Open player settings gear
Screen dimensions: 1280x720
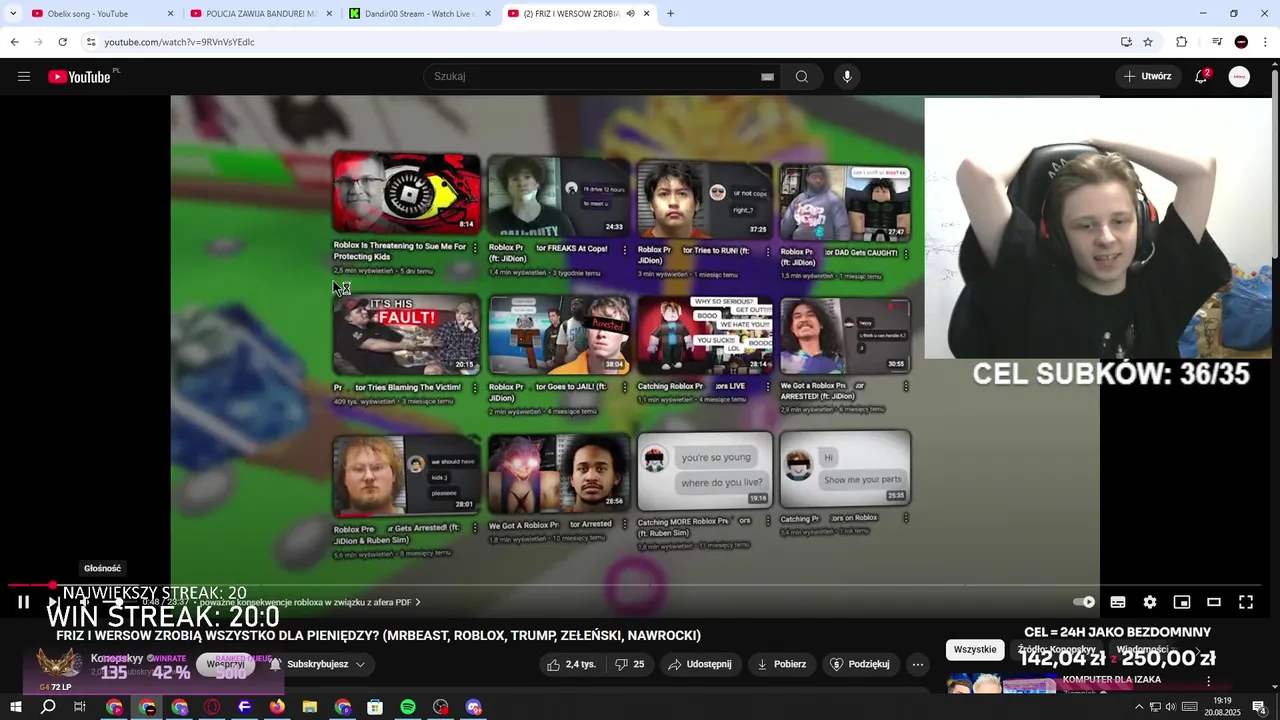1150,602
